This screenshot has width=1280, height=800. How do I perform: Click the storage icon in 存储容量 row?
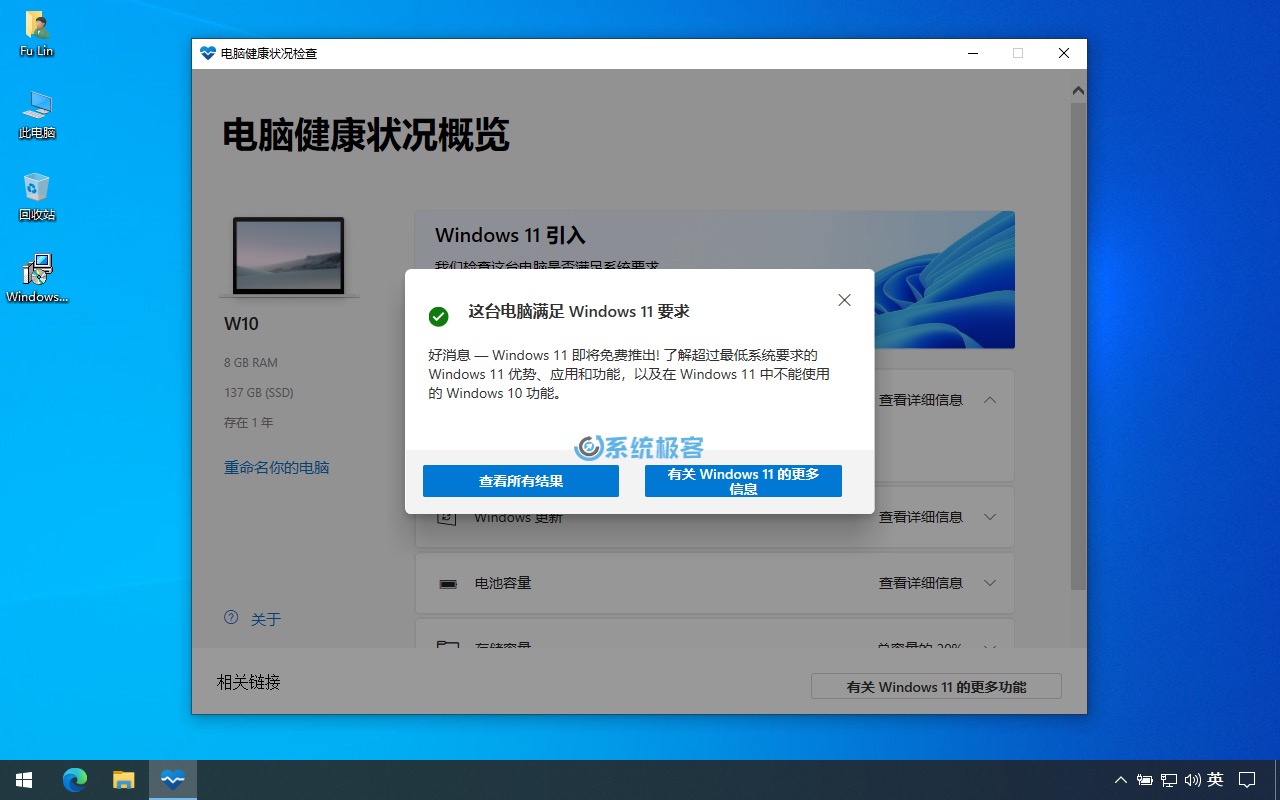pyautogui.click(x=447, y=648)
